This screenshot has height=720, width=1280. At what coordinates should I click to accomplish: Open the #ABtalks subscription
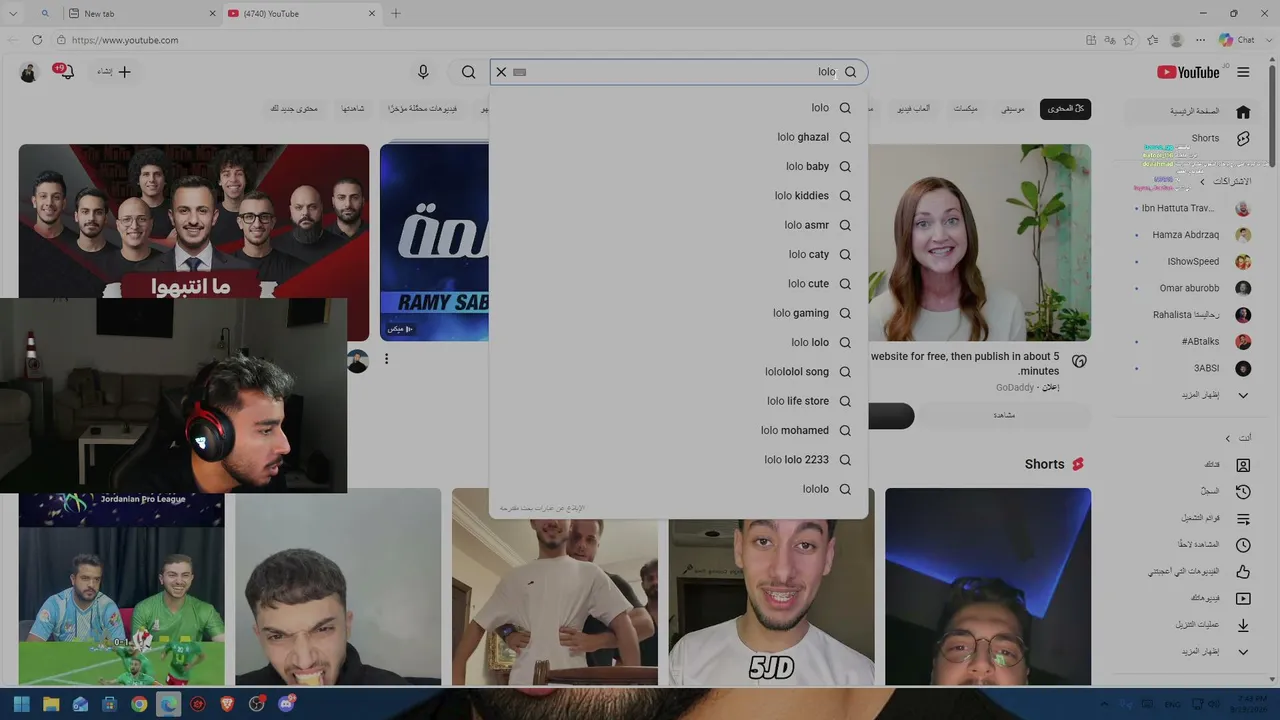point(1193,342)
